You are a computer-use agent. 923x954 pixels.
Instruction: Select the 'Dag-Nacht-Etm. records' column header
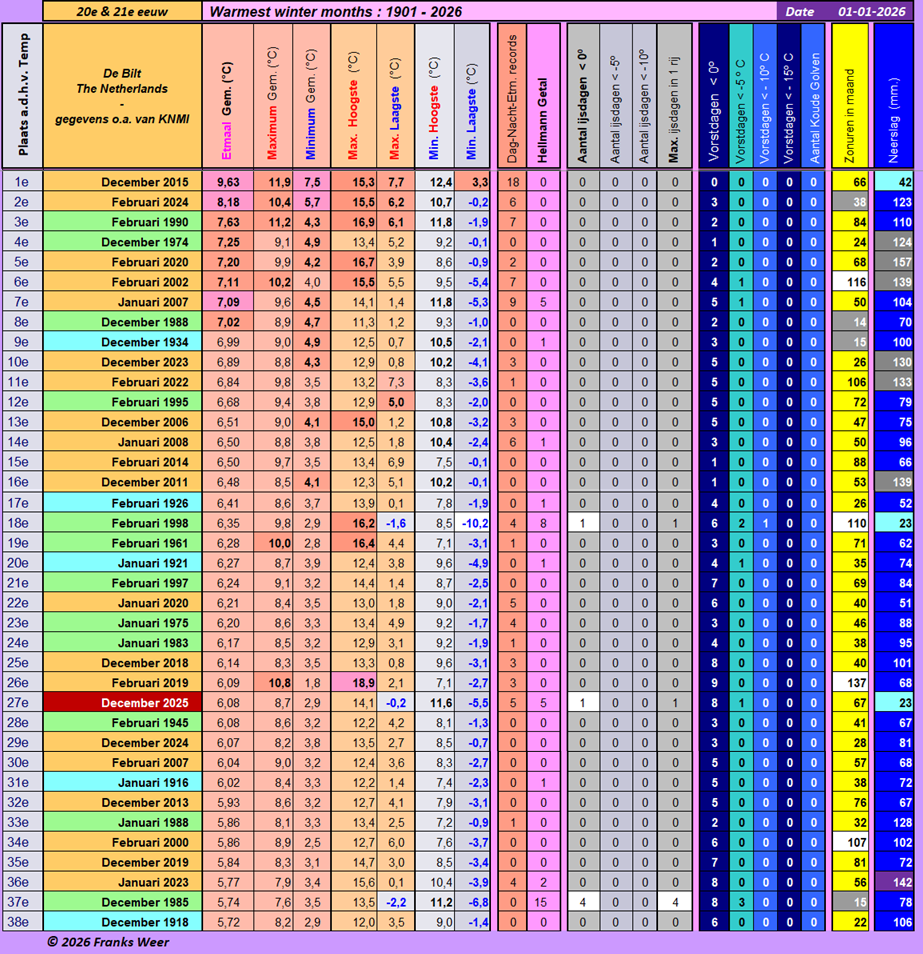click(x=512, y=96)
